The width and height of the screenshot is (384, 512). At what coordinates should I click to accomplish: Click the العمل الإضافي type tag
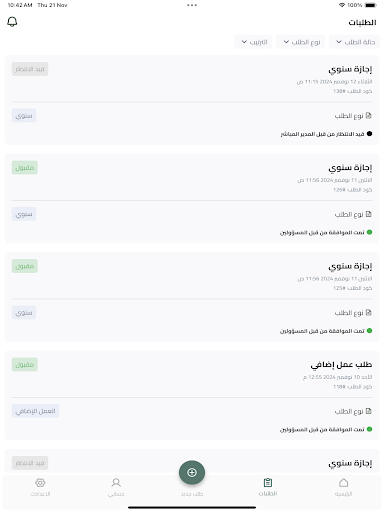[x=35, y=411]
